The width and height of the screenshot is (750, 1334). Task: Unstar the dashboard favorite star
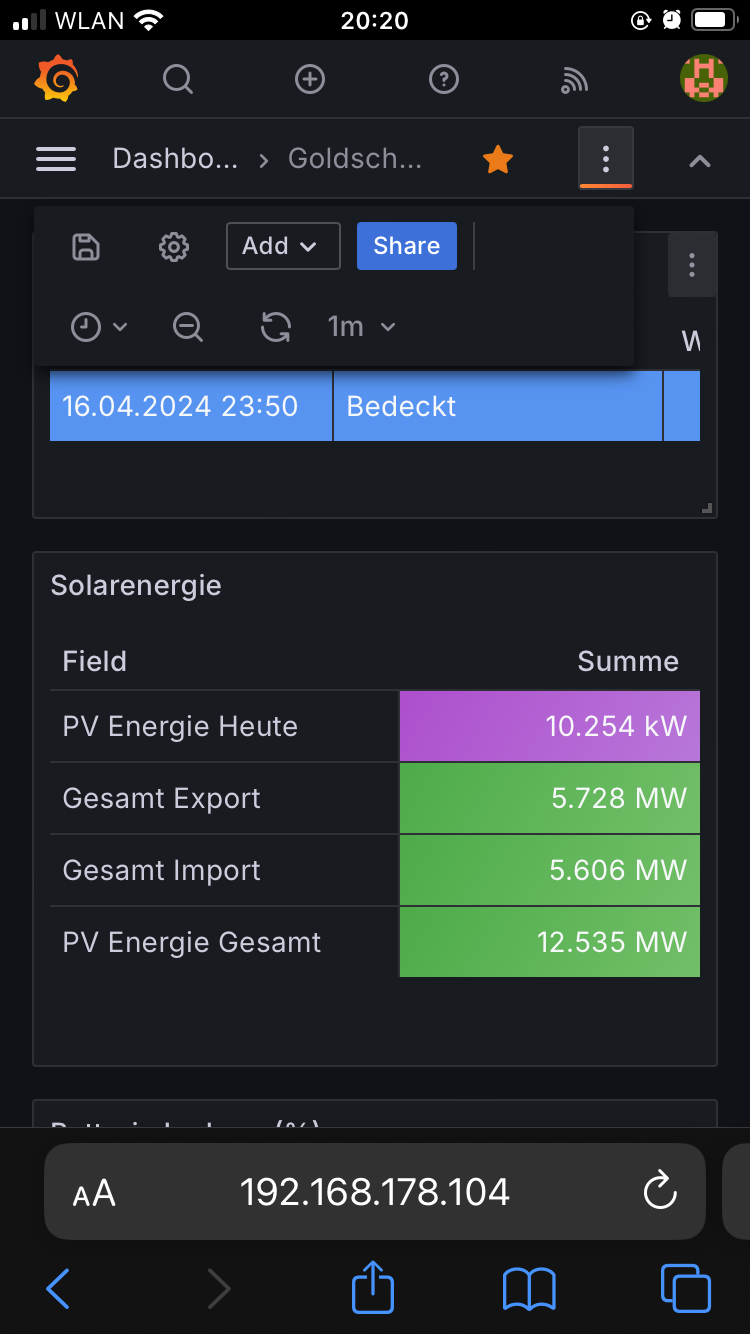coord(498,159)
